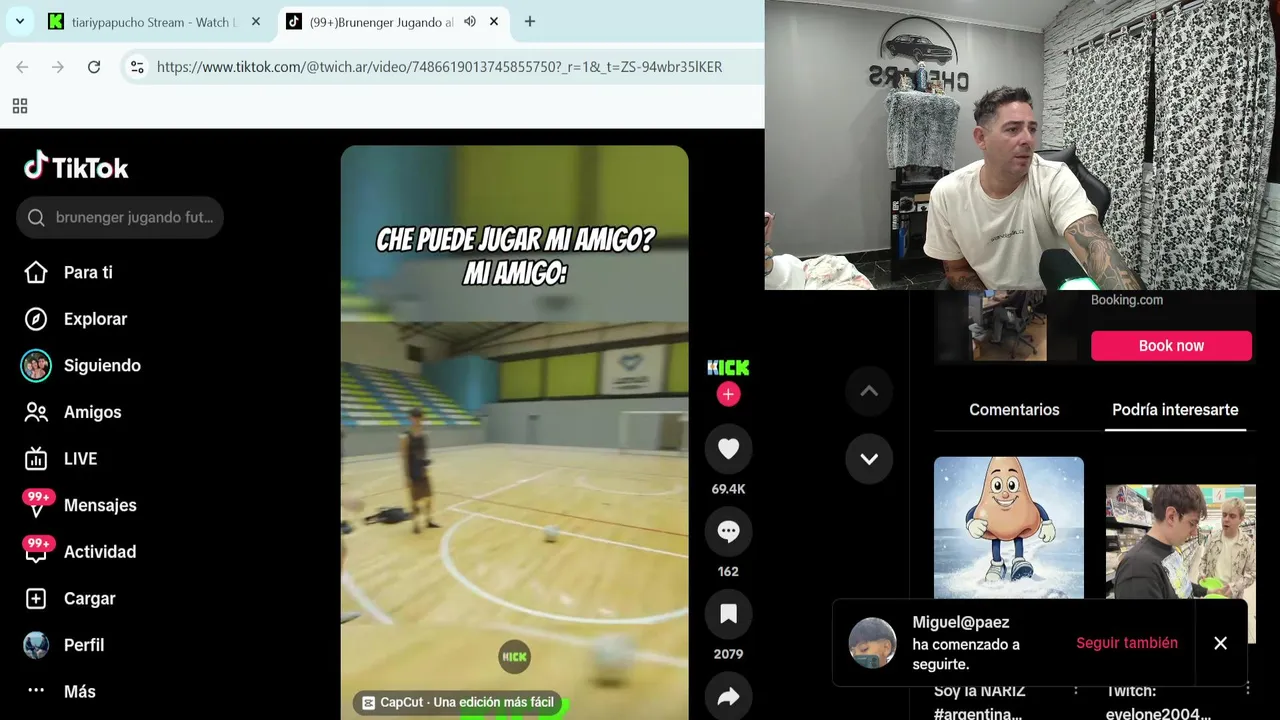
Task: Open the Booking.com ad image thumbnail
Action: pos(1006,325)
